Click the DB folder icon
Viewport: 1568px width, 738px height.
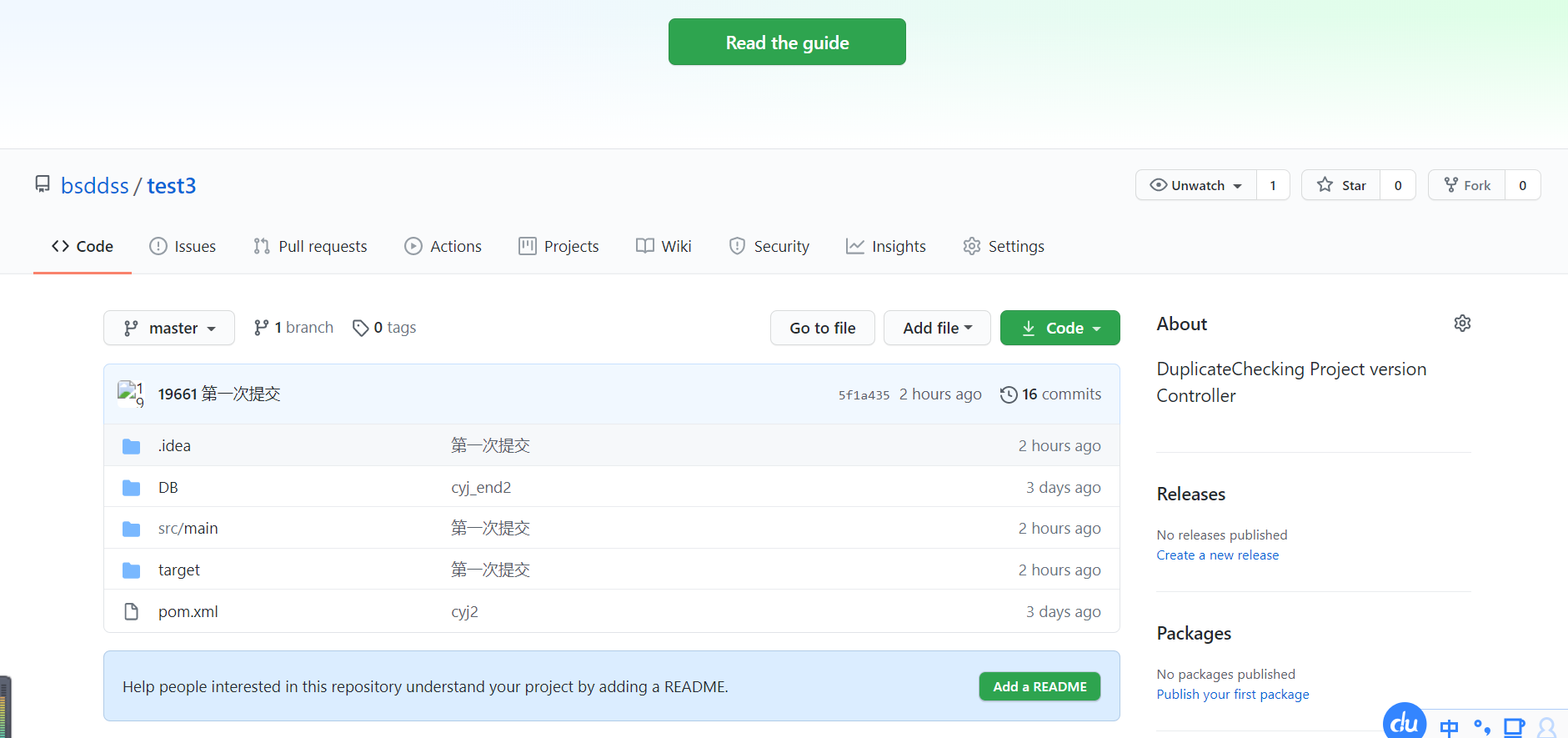[x=131, y=488]
